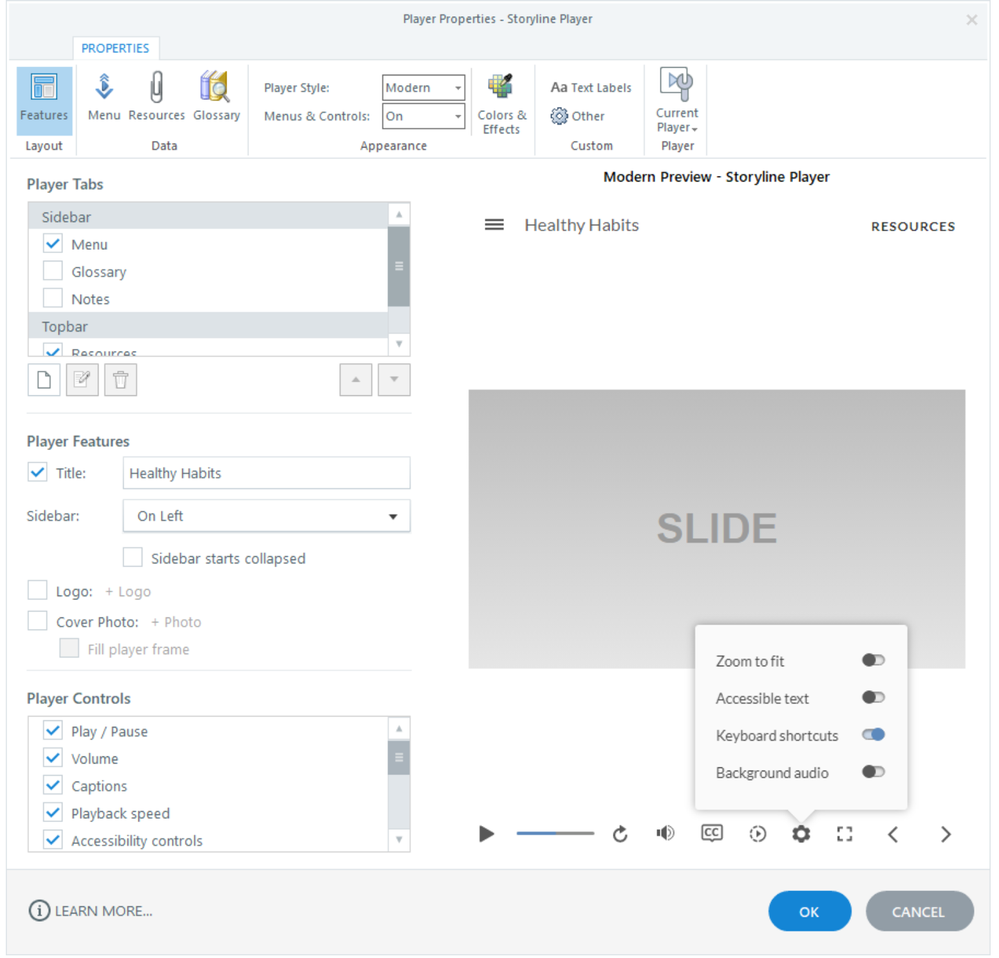Open Colors & Effects settings
Image resolution: width=999 pixels, height=958 pixels.
tap(501, 104)
